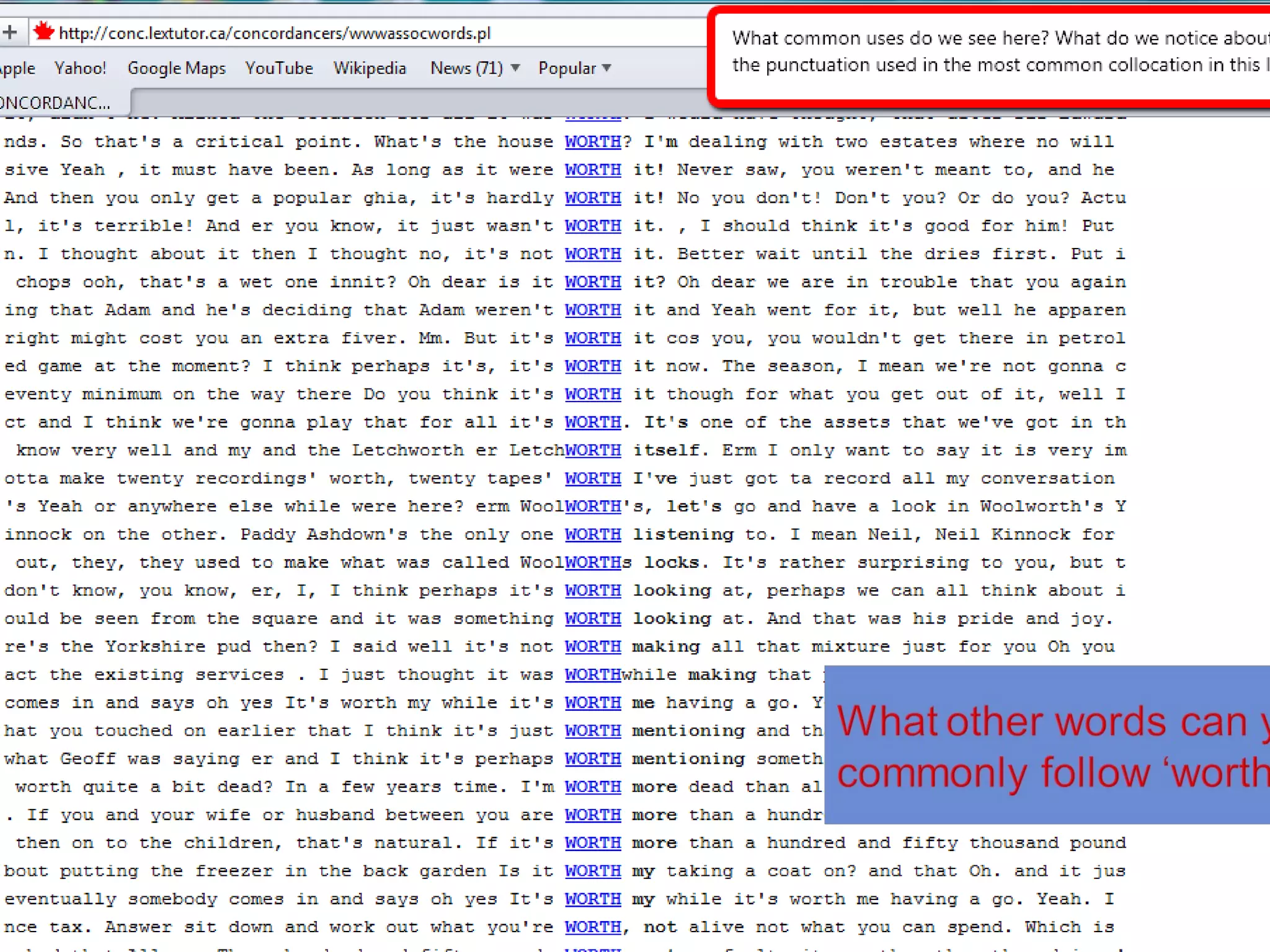Click the red maple leaf site icon

click(x=43, y=32)
